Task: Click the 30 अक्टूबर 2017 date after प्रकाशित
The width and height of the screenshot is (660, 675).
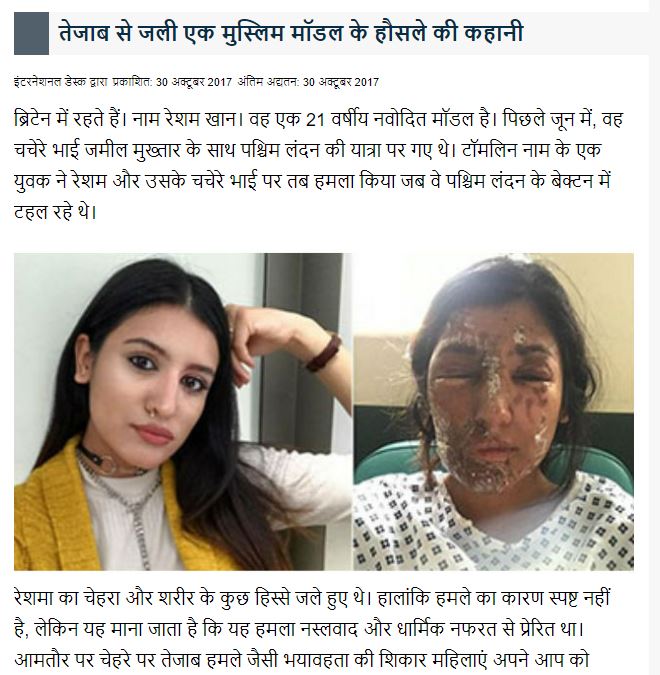Action: point(194,82)
